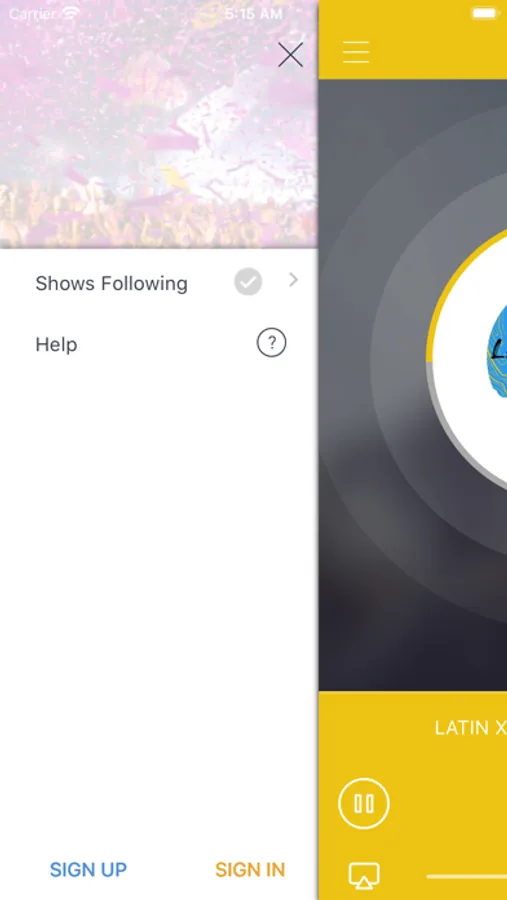Open the hamburger menu icon
Image resolution: width=507 pixels, height=900 pixels.
[356, 52]
